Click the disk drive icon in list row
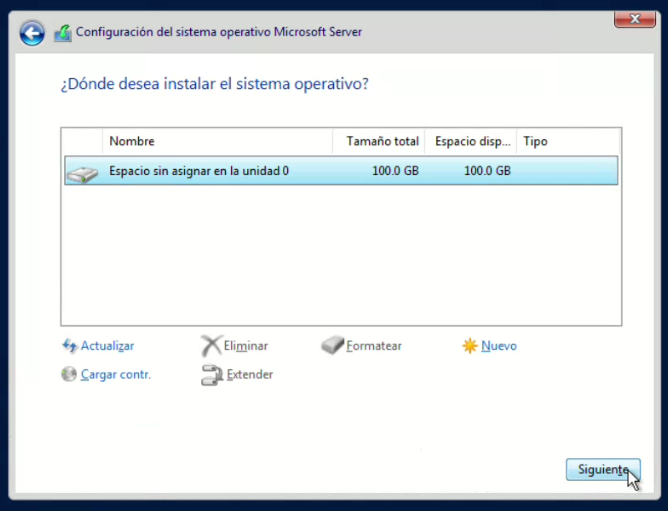 [83, 172]
